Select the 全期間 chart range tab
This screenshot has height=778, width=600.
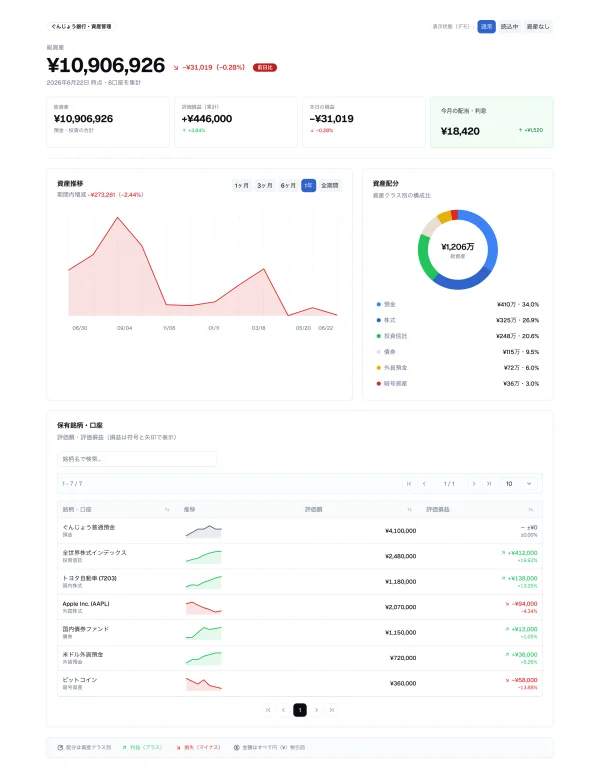pyautogui.click(x=330, y=186)
